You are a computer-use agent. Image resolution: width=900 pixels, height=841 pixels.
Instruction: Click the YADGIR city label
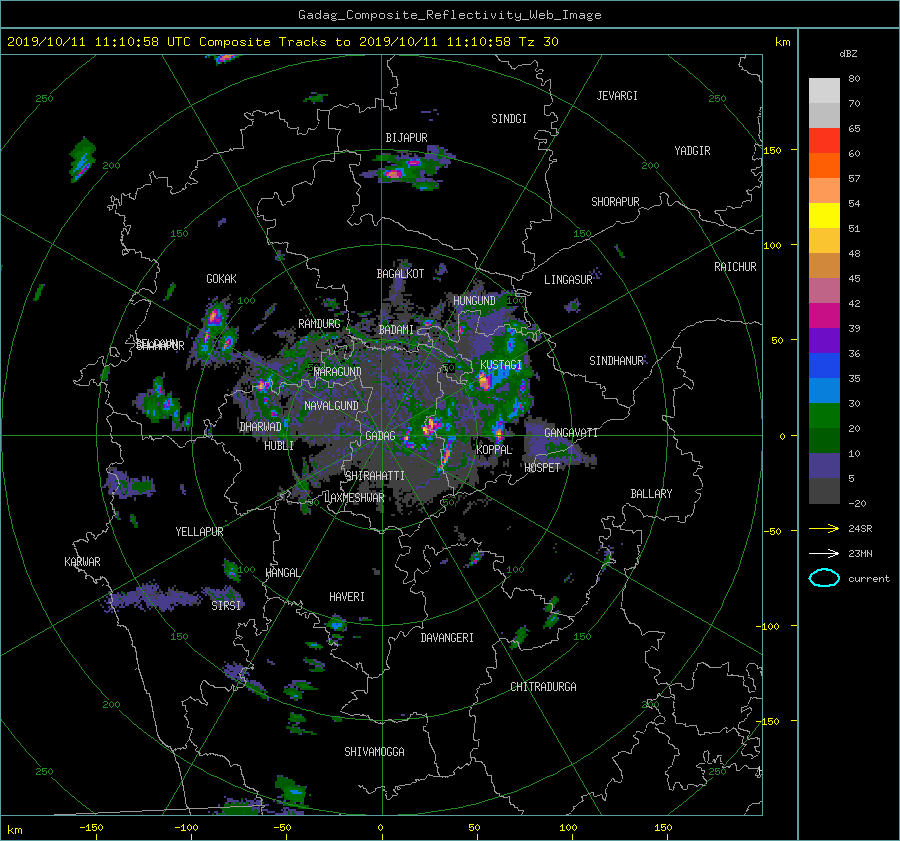692,151
